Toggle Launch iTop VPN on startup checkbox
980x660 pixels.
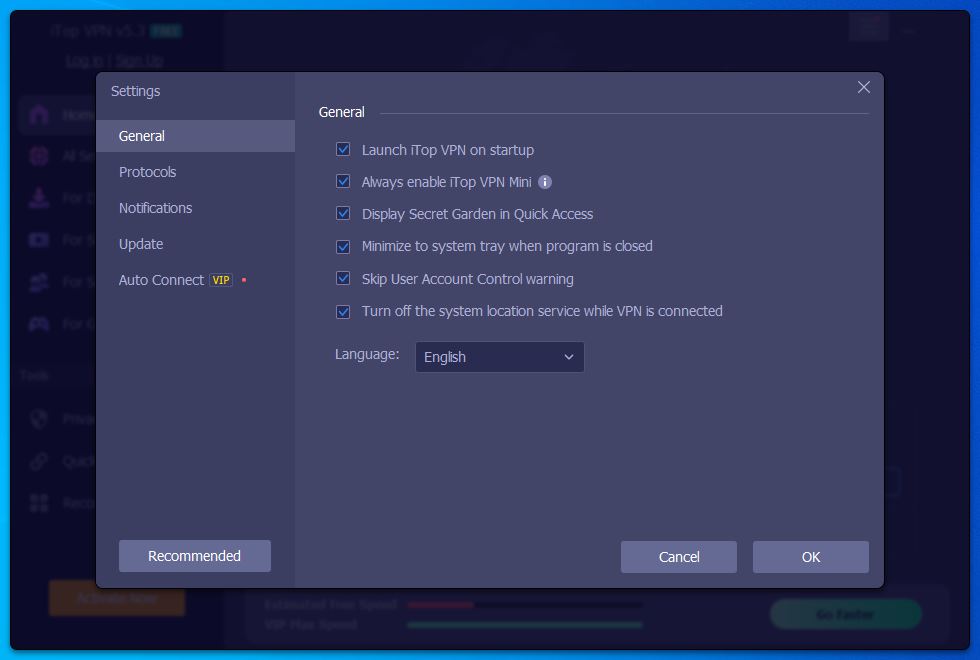[x=342, y=149]
